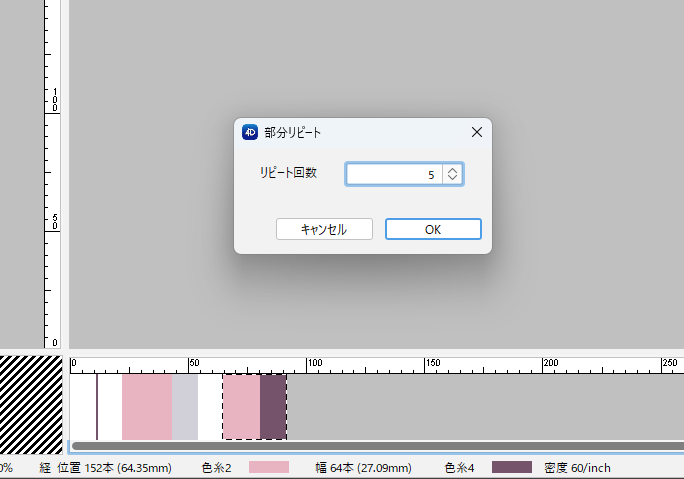Click the thin purple line stripe
The image size is (684, 479).
[97, 407]
